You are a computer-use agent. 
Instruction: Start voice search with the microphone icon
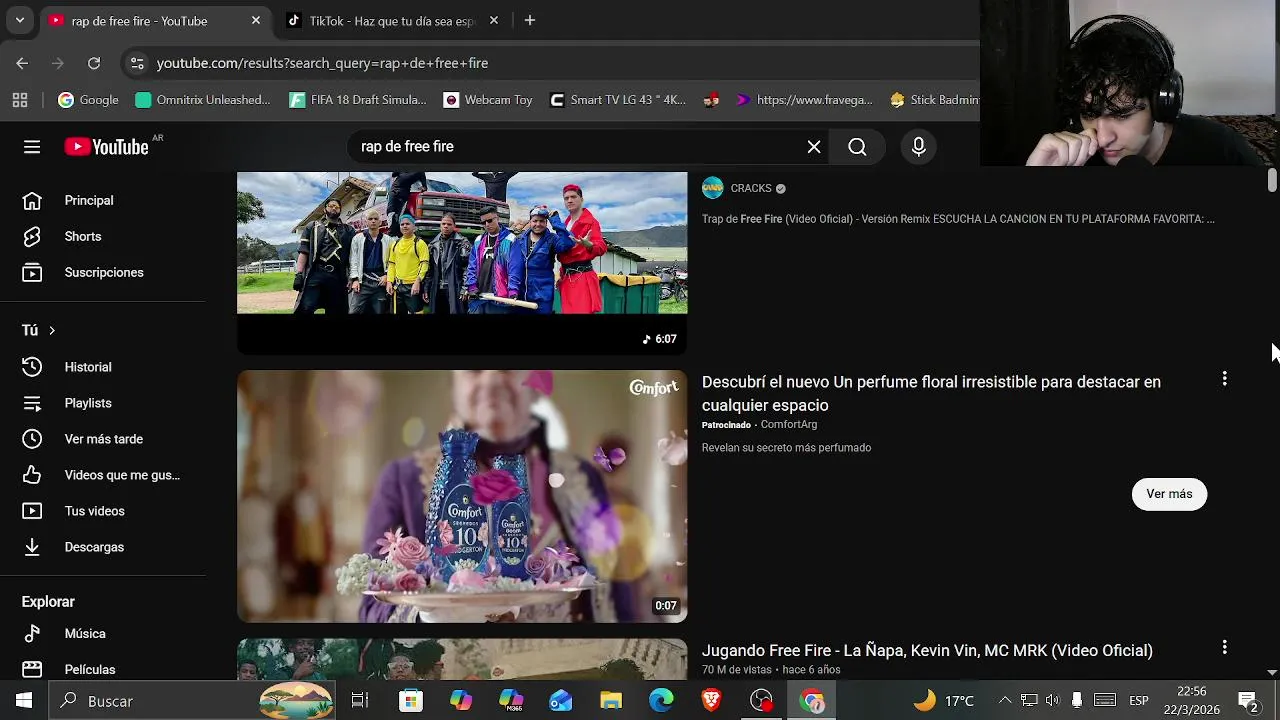(x=918, y=147)
